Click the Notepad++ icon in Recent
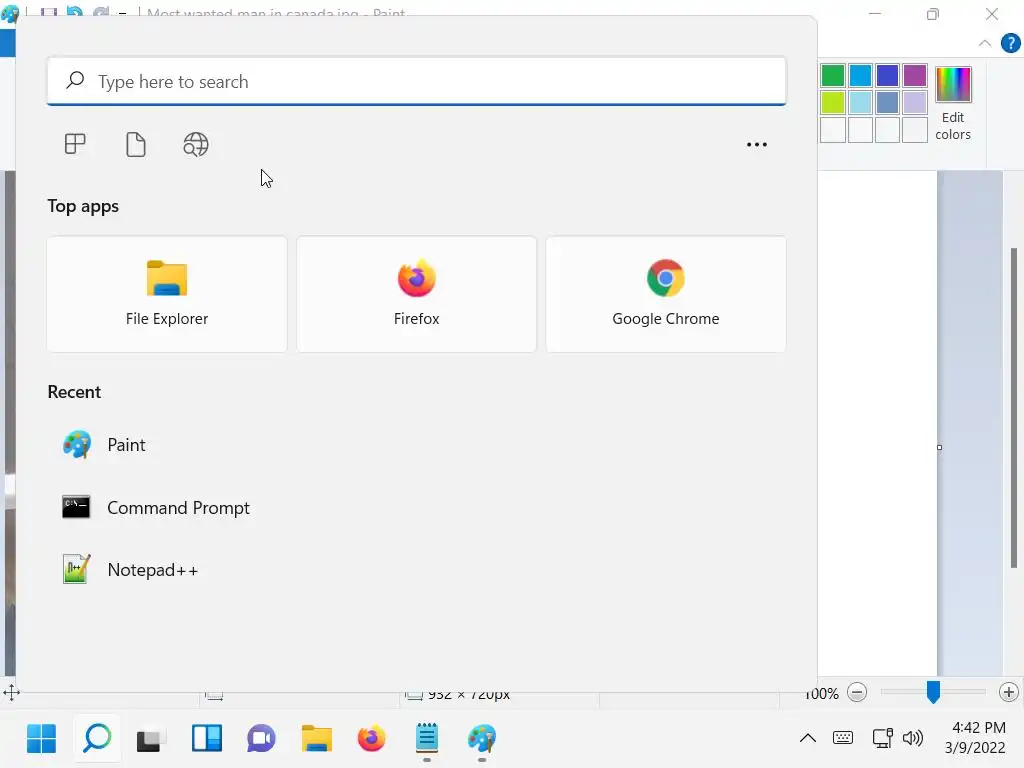The height and width of the screenshot is (768, 1024). click(76, 569)
